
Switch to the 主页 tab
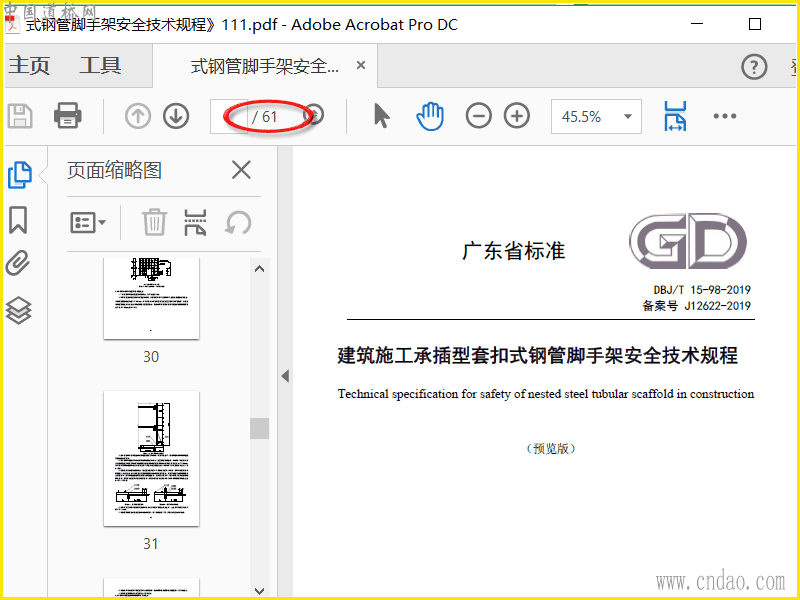[29, 65]
